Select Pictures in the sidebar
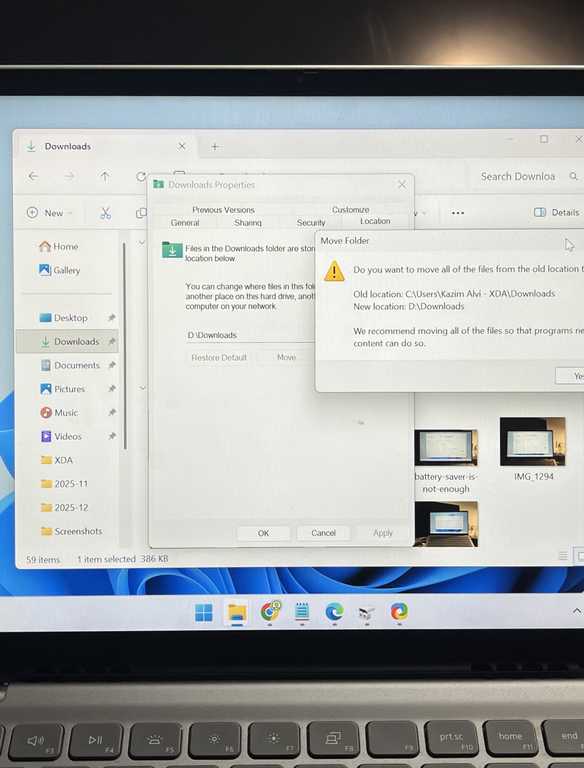 pyautogui.click(x=63, y=389)
